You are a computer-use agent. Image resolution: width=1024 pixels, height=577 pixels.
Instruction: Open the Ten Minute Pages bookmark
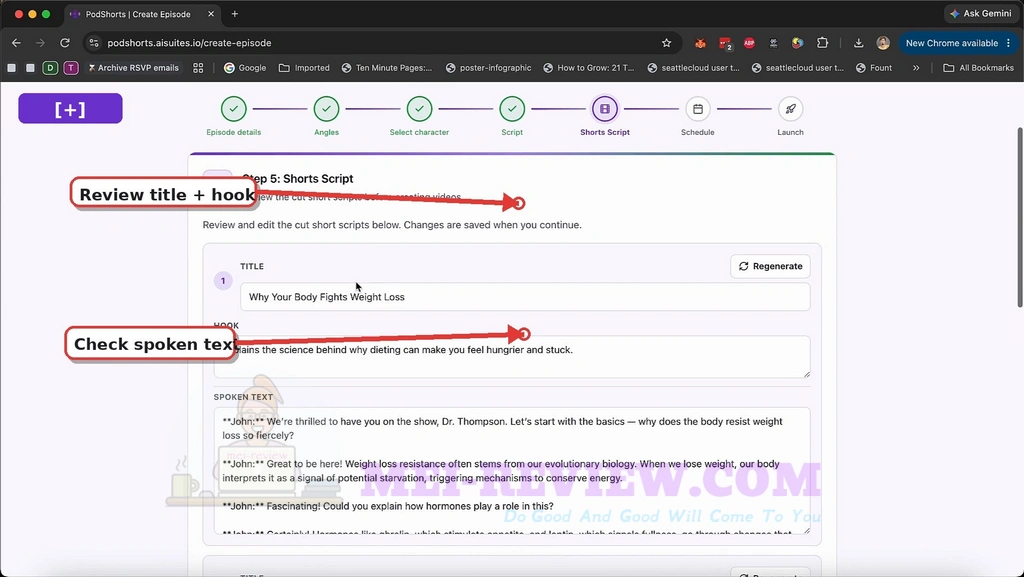click(387, 68)
